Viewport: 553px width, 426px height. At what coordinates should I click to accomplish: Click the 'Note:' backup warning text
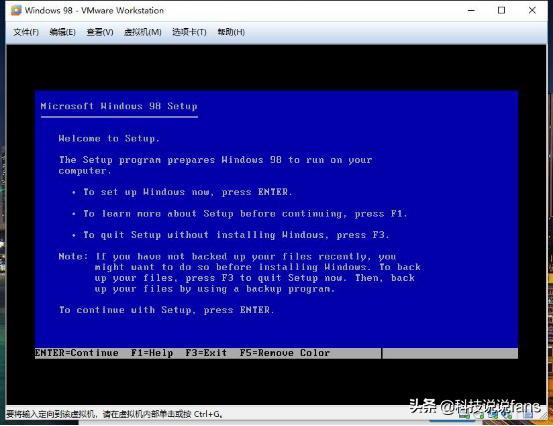239,273
